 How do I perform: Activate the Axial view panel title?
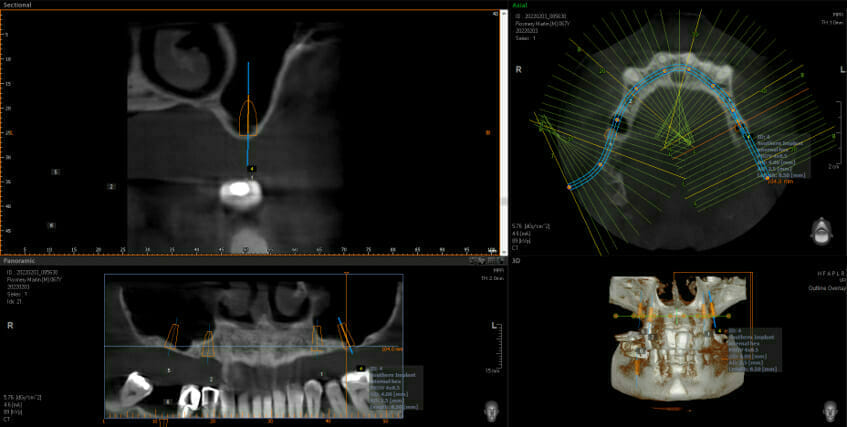coord(520,4)
